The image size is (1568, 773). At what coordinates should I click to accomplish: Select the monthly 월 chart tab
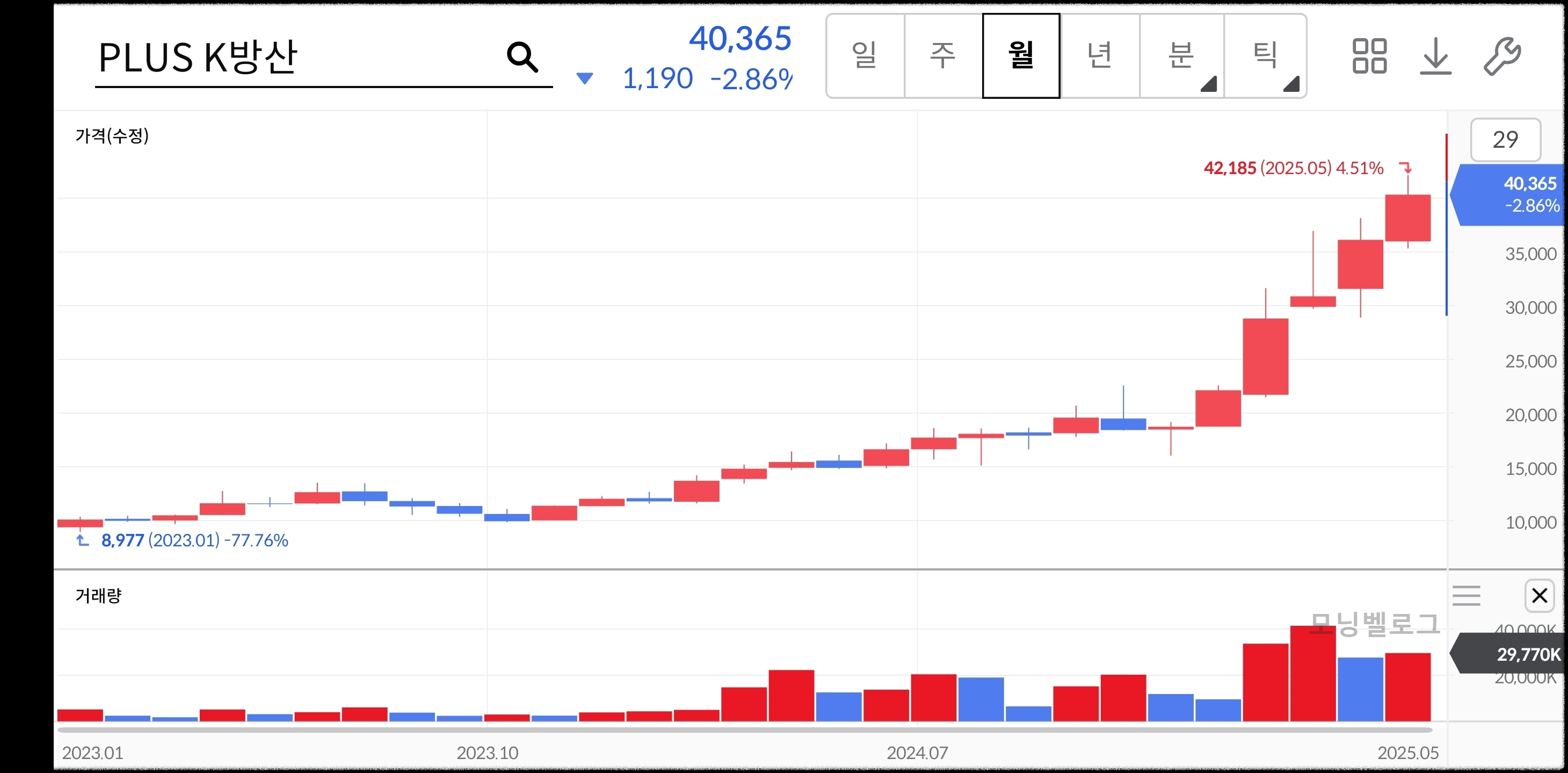(x=1021, y=55)
